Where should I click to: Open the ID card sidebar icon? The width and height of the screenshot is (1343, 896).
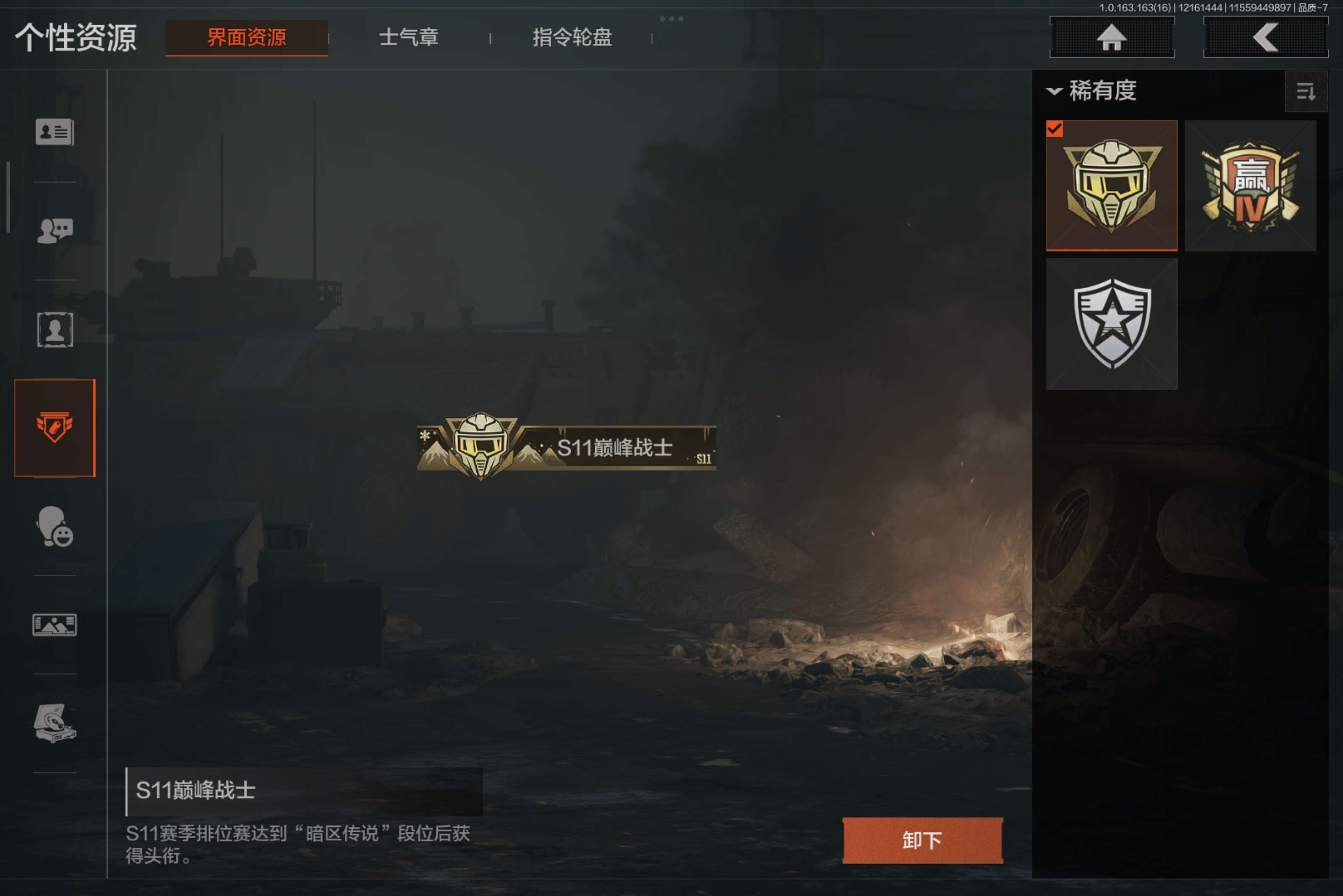point(54,132)
